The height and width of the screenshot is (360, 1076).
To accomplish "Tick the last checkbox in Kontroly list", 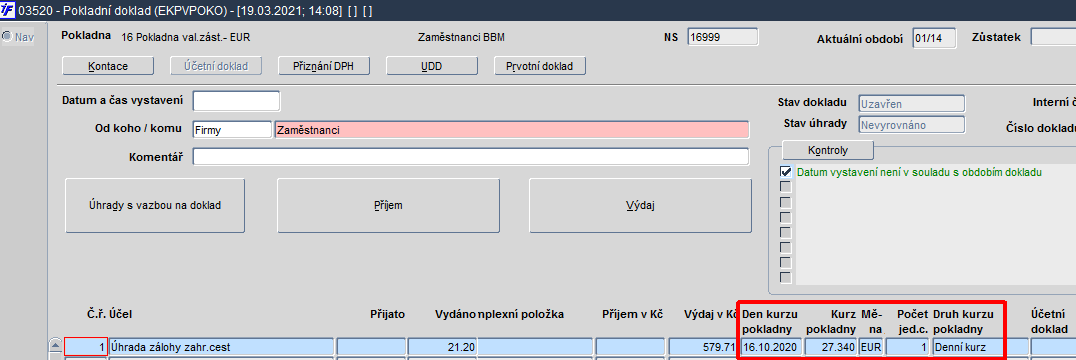I will (786, 278).
